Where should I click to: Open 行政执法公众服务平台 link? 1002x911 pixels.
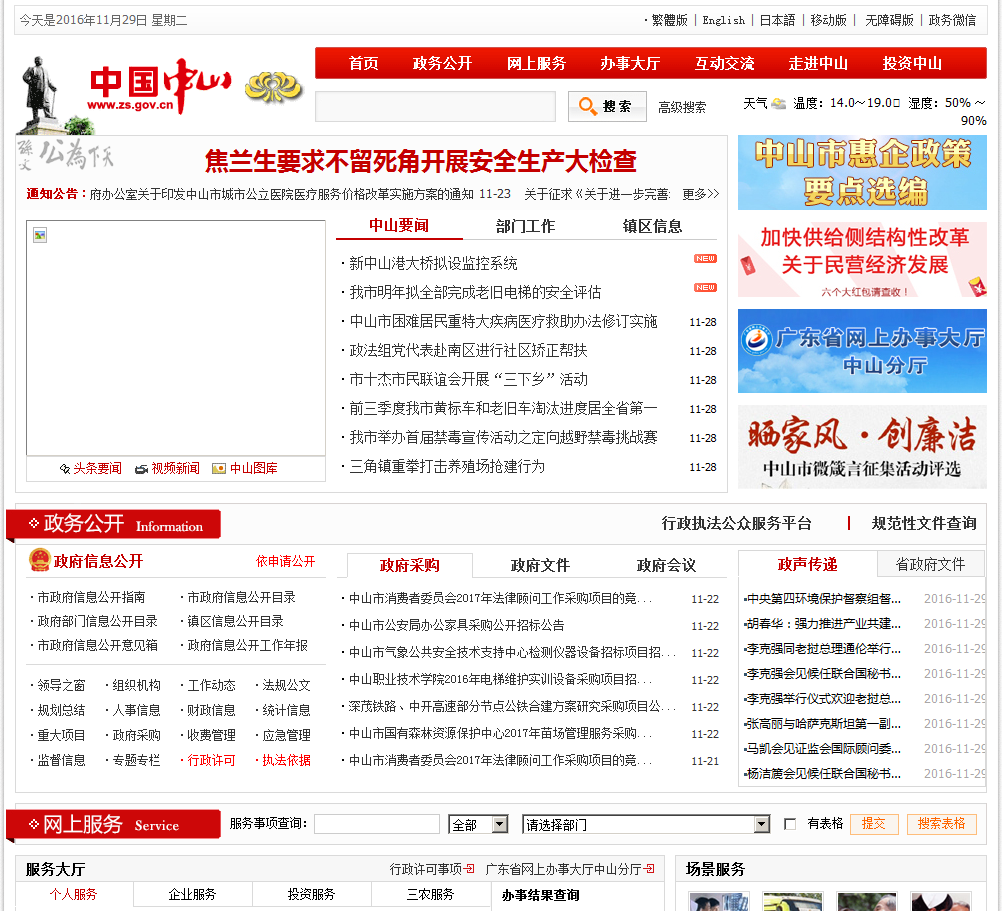click(736, 523)
